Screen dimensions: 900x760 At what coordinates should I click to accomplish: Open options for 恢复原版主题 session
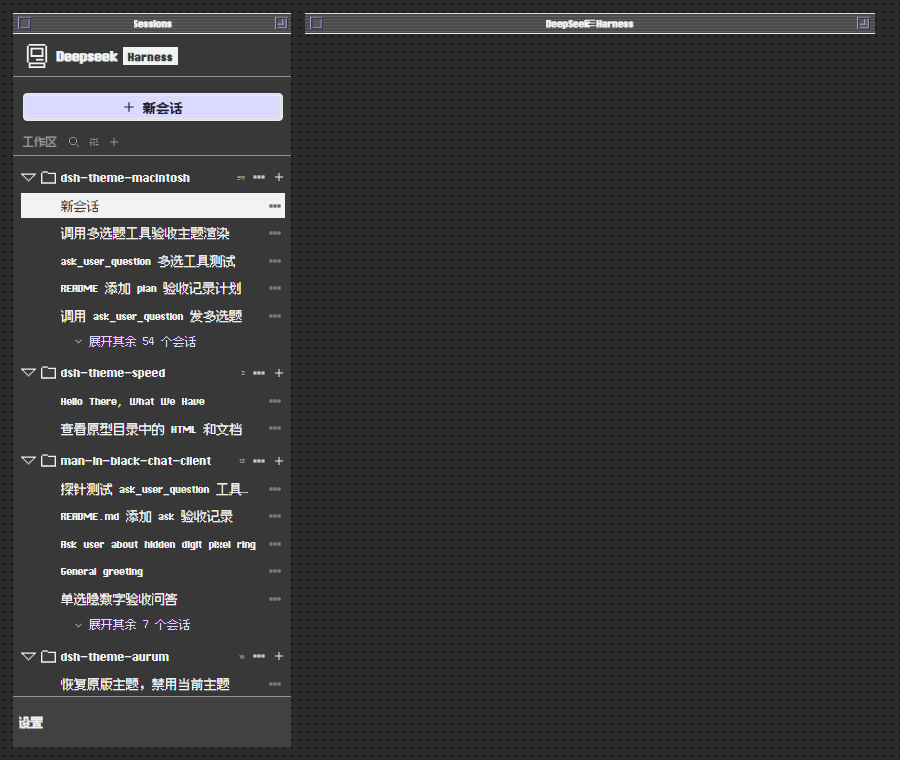(x=275, y=684)
